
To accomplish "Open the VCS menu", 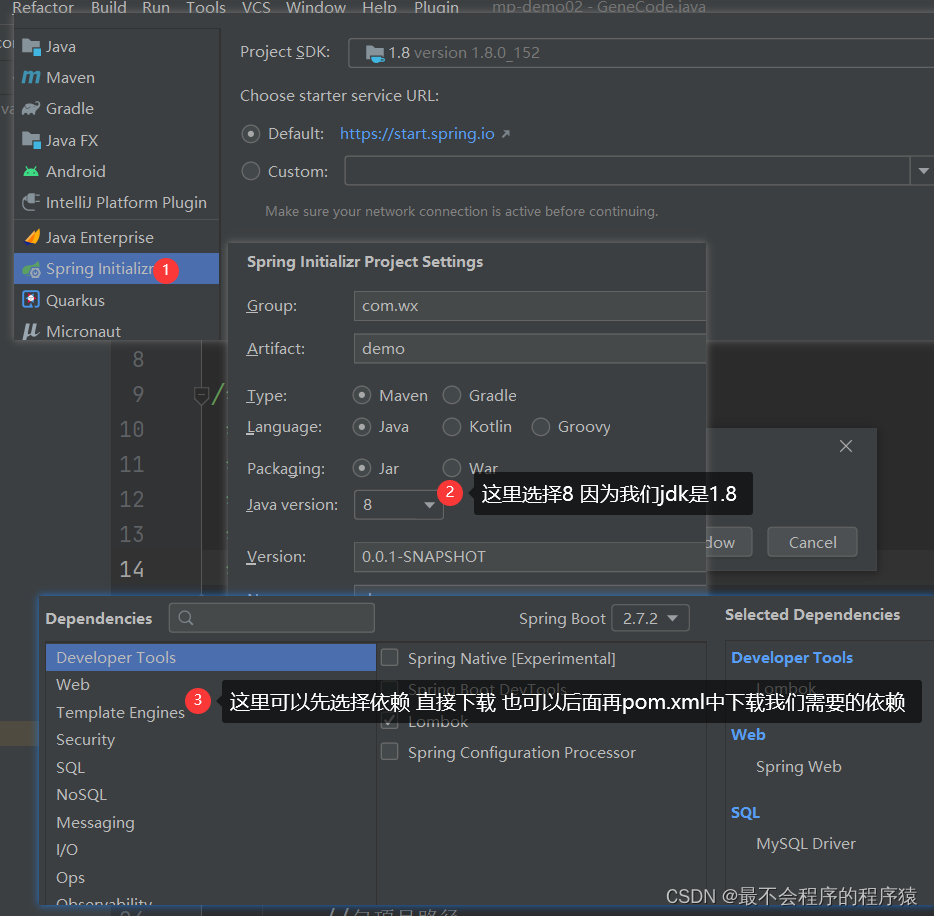I will tap(256, 7).
